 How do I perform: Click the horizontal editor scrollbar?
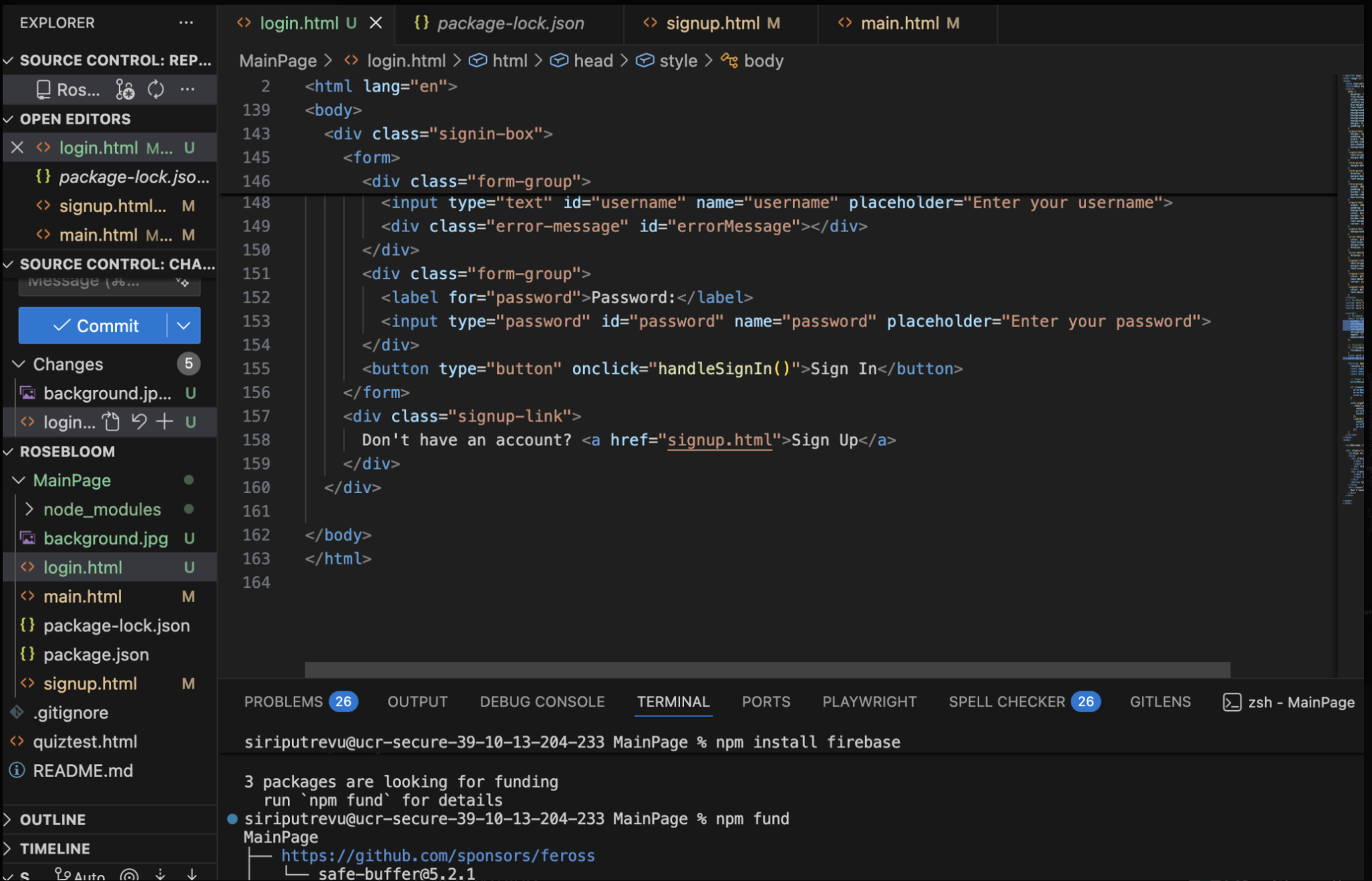point(767,669)
